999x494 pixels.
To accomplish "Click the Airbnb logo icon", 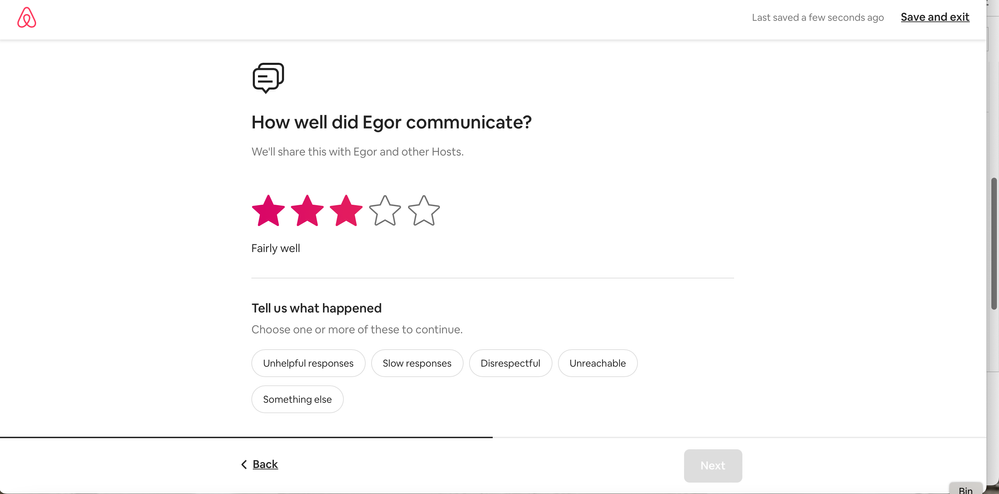I will click(27, 18).
